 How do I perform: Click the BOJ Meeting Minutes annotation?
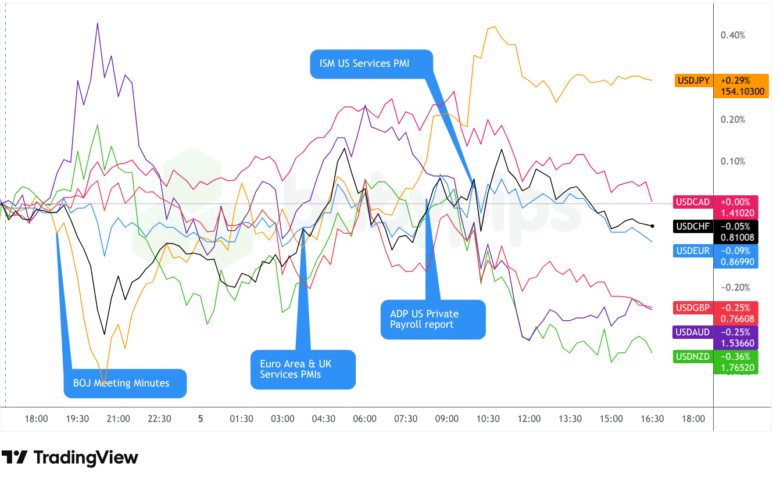tap(129, 382)
